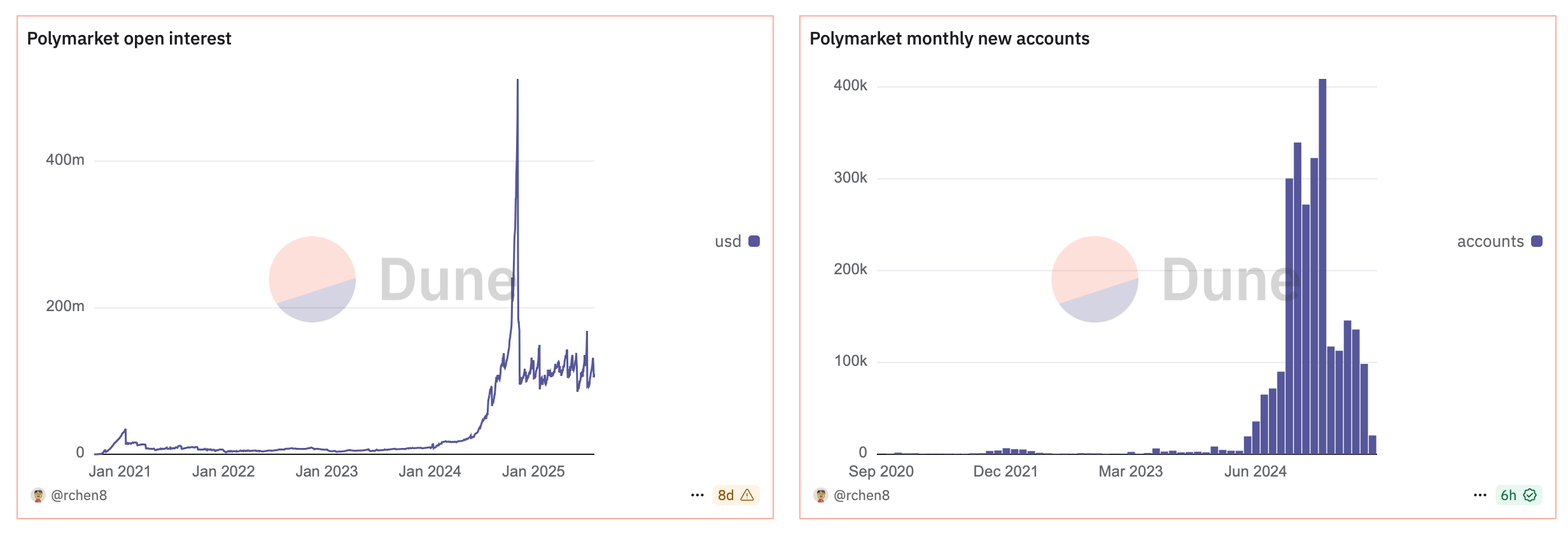Click the 8d stale data warning badge
Image resolution: width=1568 pixels, height=537 pixels.
pos(738,495)
